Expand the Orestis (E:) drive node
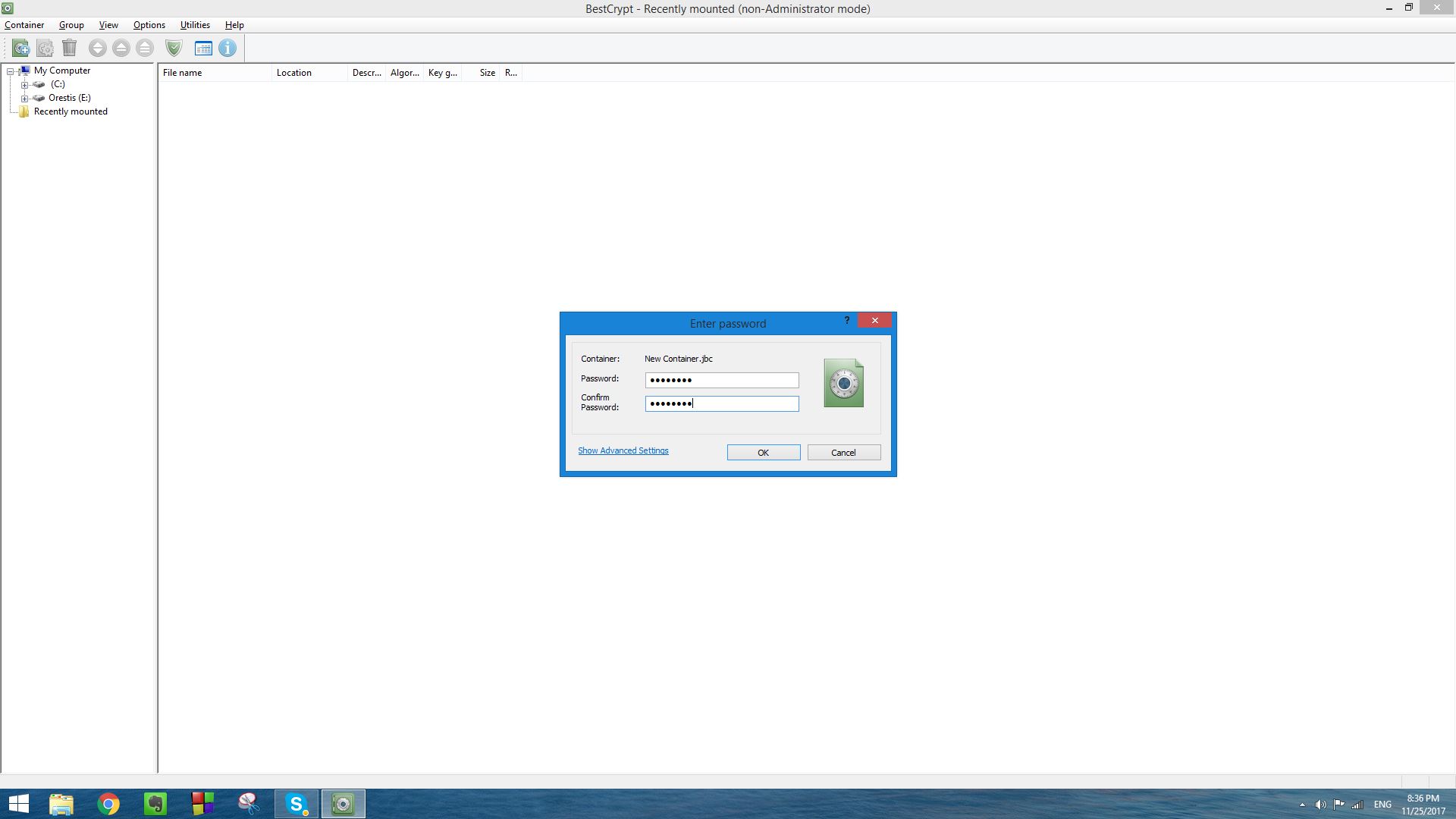1456x819 pixels. point(24,99)
